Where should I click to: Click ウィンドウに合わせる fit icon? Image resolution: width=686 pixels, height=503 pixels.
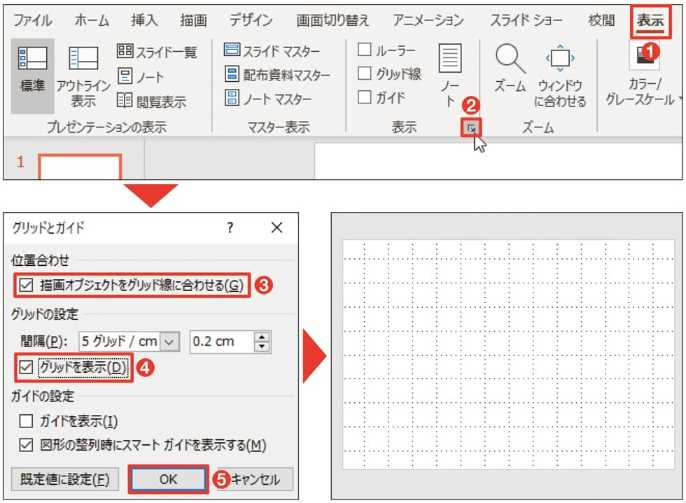[x=560, y=75]
